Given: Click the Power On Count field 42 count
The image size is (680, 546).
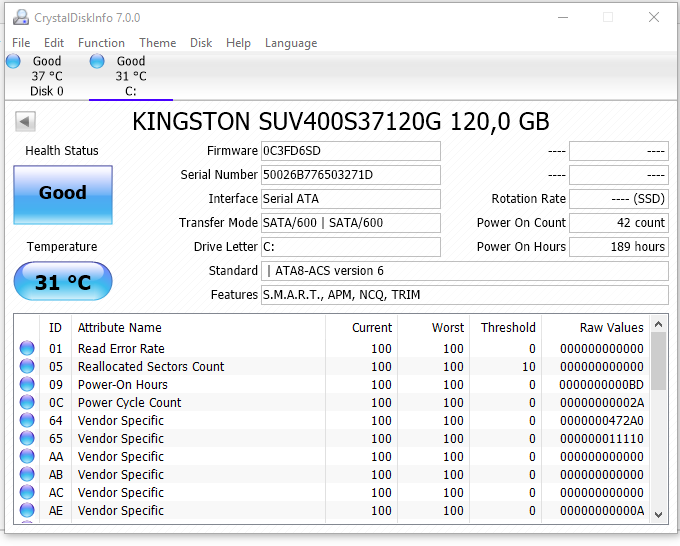Looking at the screenshot, I should click(619, 223).
